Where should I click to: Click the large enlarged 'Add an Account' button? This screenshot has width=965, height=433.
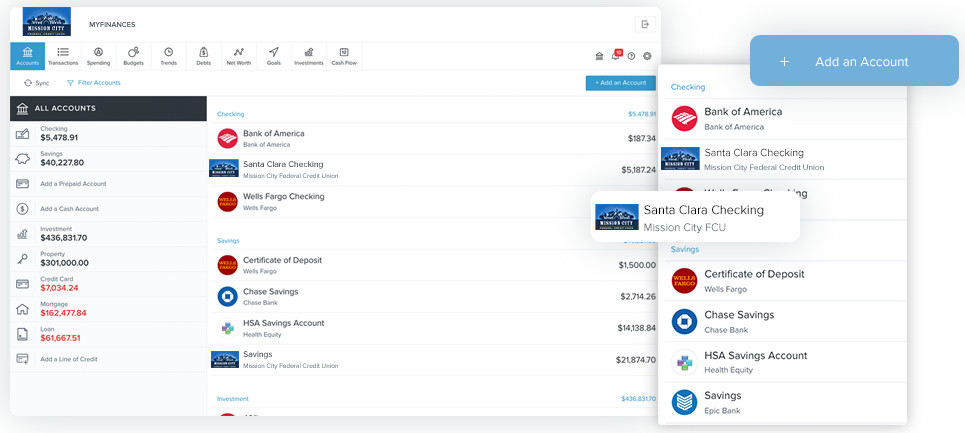tap(854, 61)
